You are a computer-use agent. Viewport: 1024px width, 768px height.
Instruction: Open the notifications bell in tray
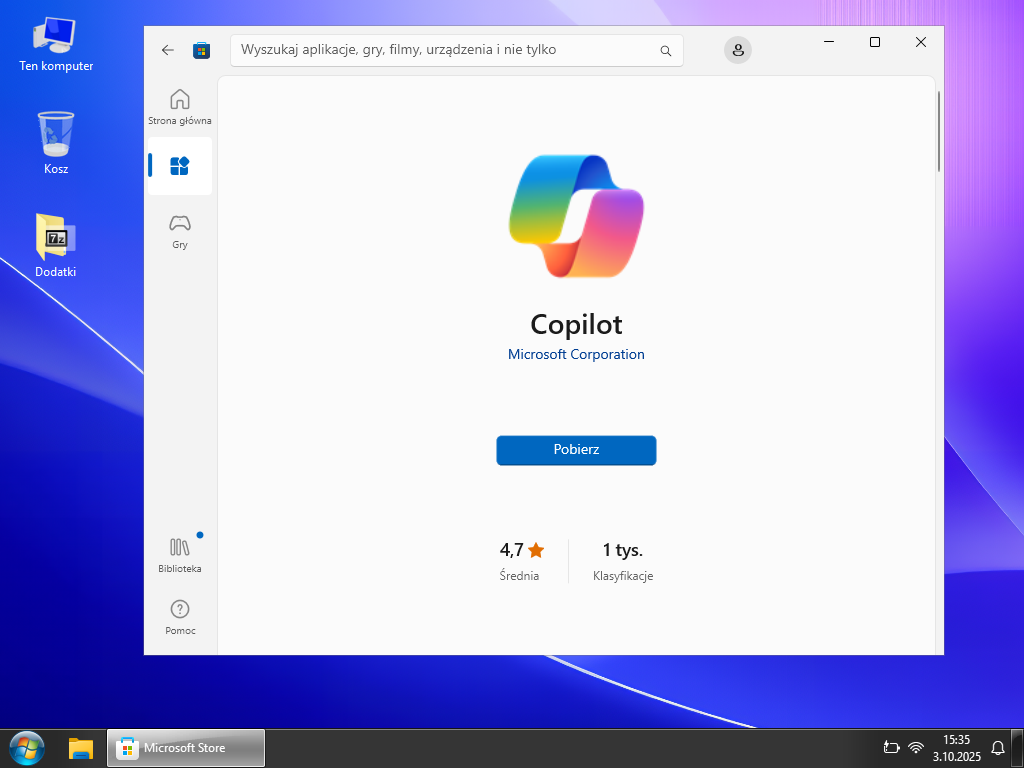click(997, 747)
